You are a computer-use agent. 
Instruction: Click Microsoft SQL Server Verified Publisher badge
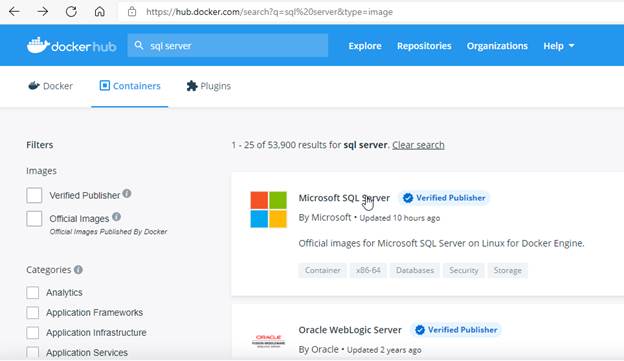click(x=444, y=198)
